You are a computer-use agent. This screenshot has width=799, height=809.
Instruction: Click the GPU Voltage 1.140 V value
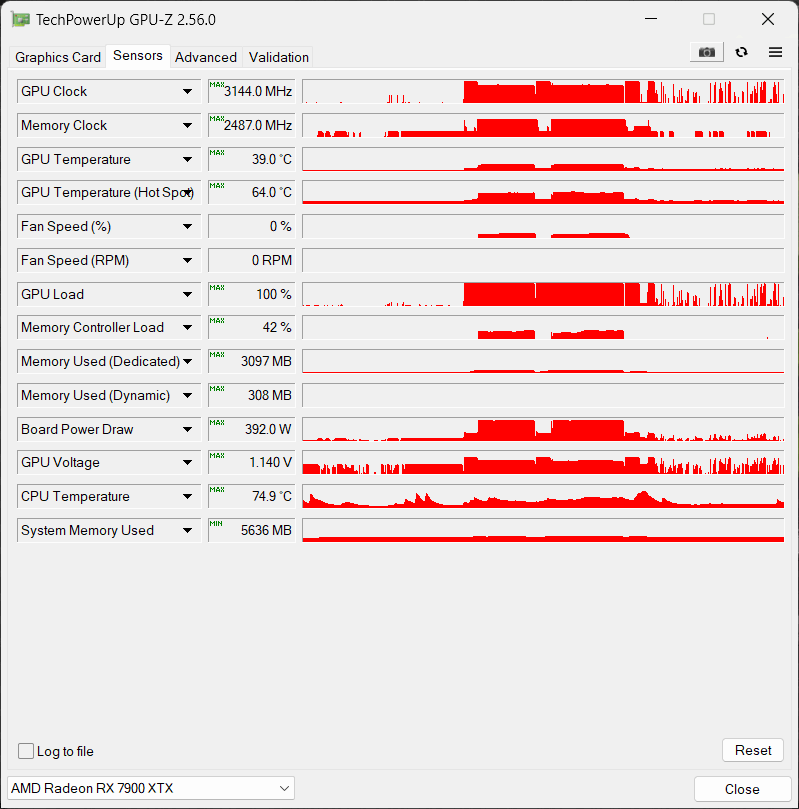(252, 463)
